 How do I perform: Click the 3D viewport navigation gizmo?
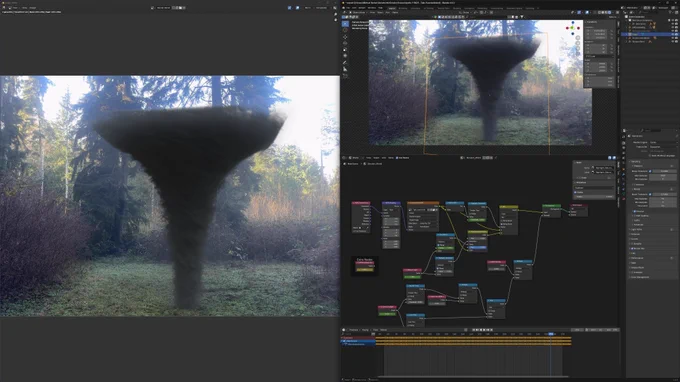pyautogui.click(x=572, y=28)
